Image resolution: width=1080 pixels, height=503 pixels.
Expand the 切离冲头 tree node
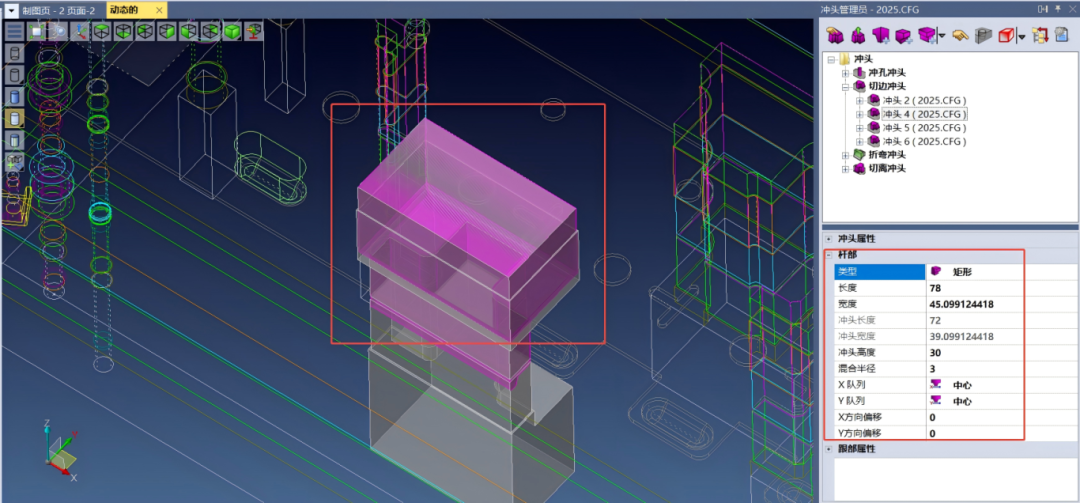845,169
